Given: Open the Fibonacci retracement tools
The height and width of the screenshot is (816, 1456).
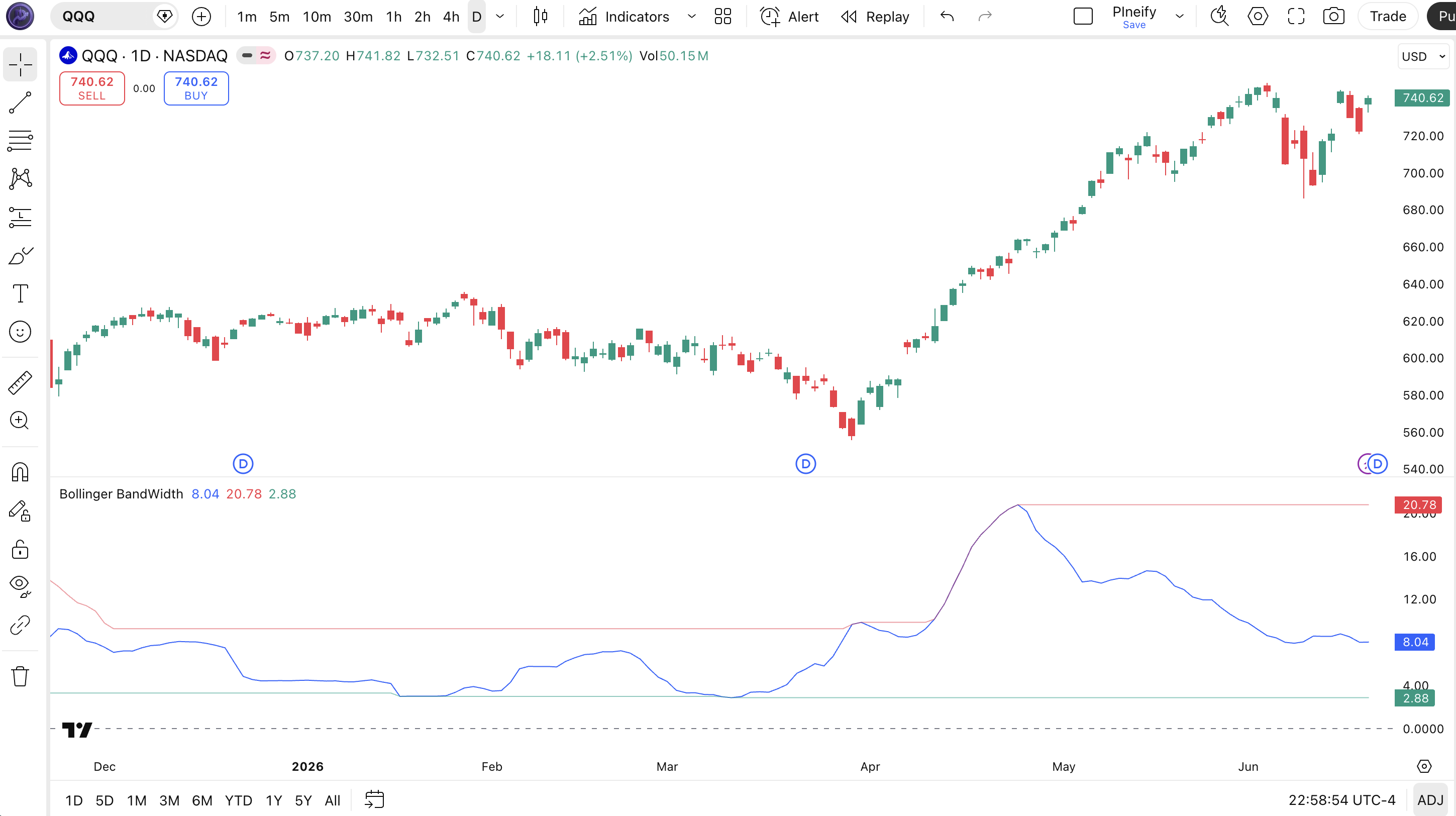Looking at the screenshot, I should click(x=20, y=140).
